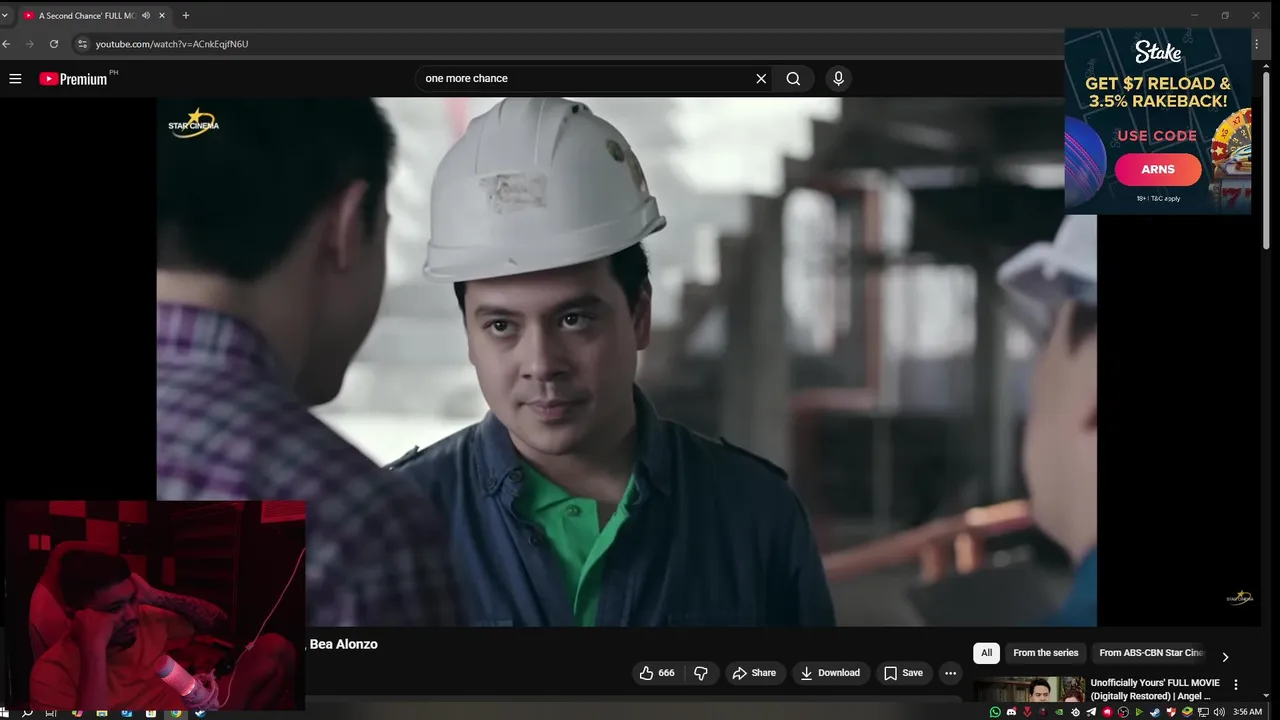The height and width of the screenshot is (720, 1280).
Task: Select the 'From the series' chip
Action: [x=1045, y=653]
